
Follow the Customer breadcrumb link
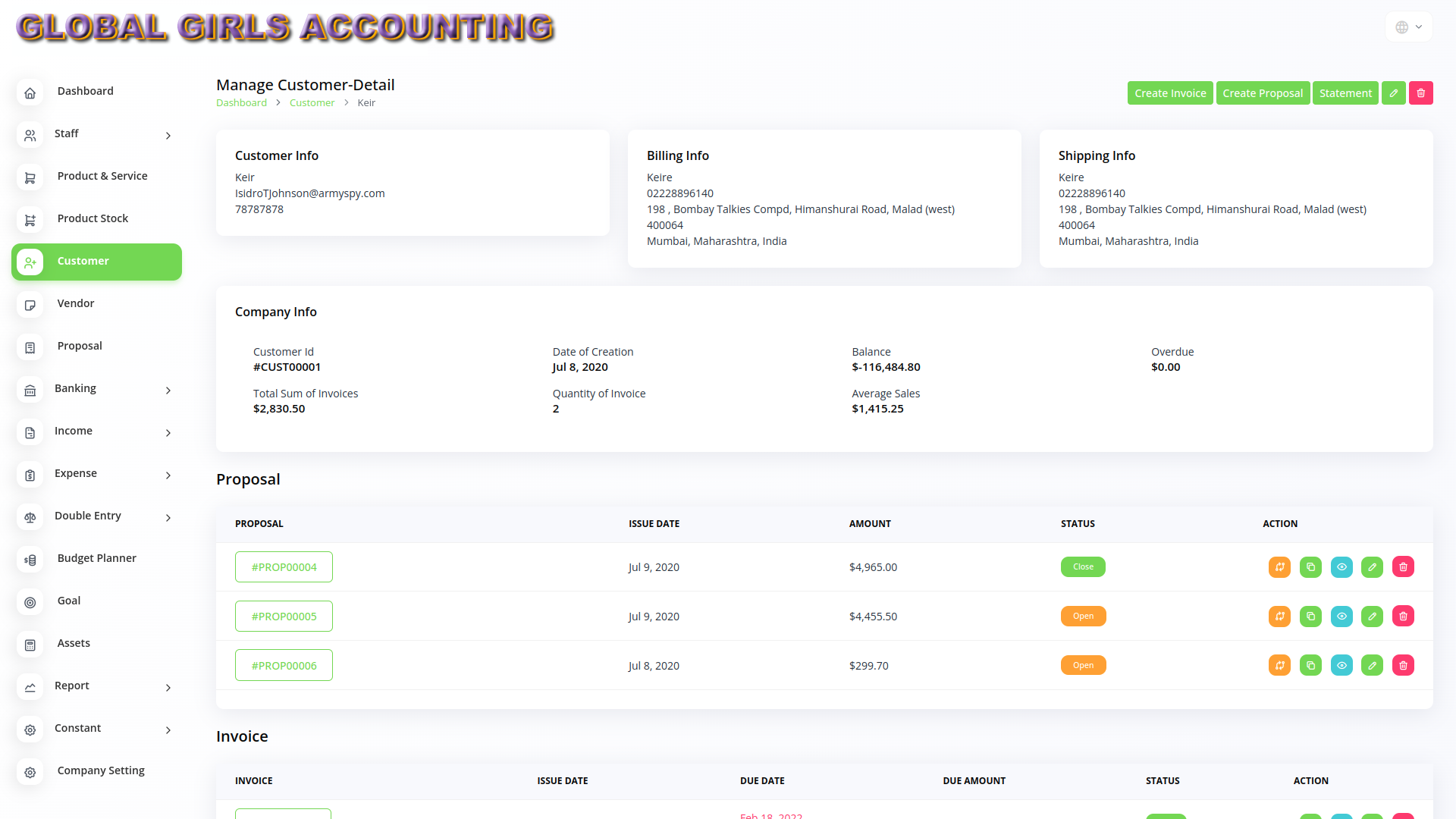pos(312,103)
